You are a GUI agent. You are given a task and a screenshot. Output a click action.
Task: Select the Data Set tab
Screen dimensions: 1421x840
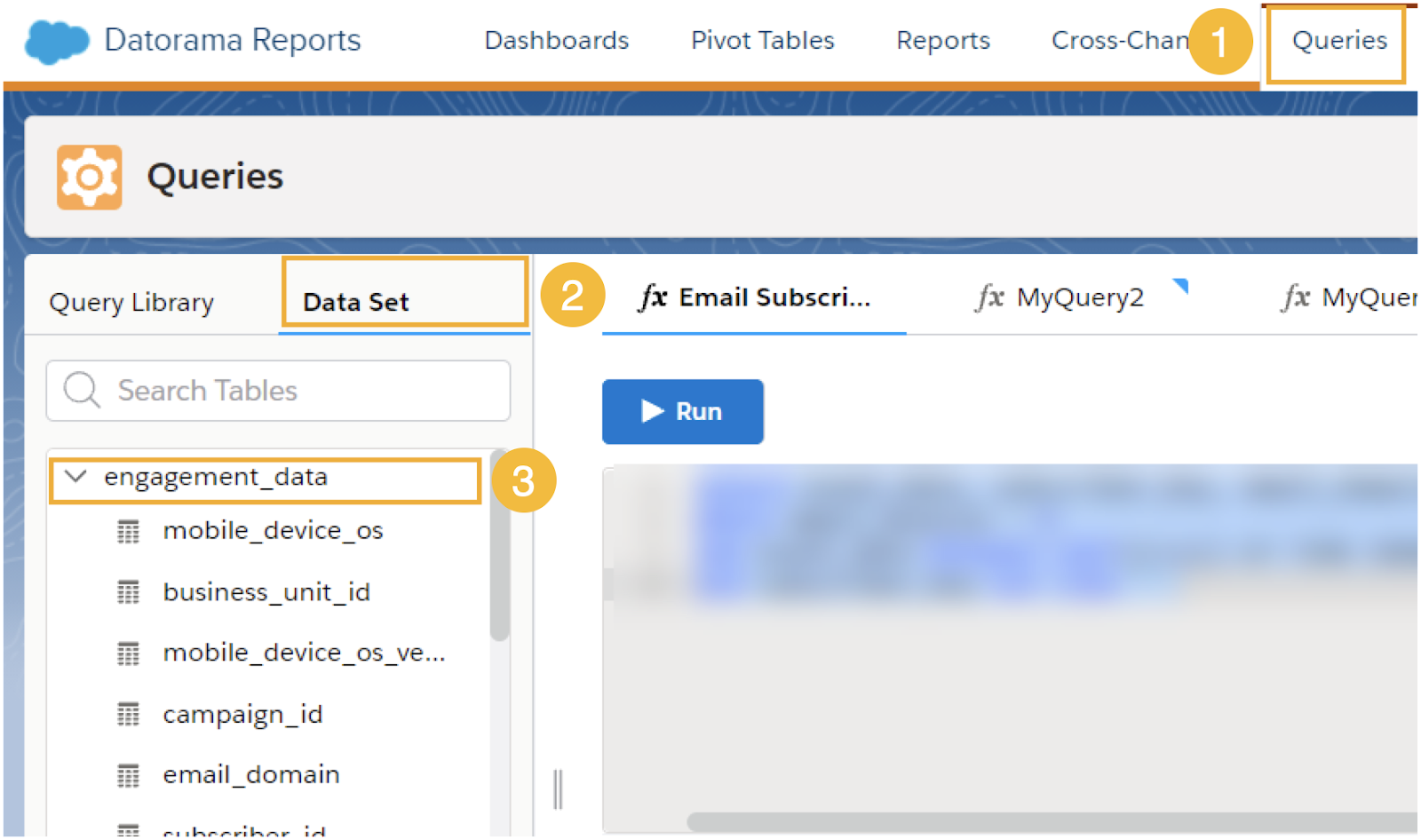(x=356, y=303)
